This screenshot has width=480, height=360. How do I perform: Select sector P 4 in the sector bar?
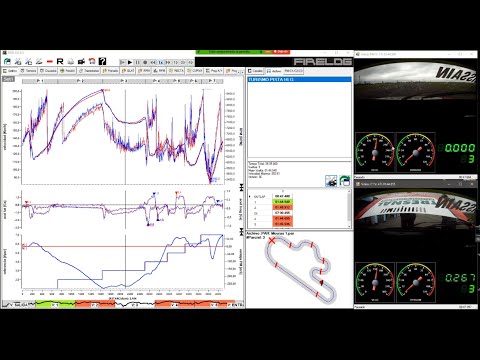157,81
